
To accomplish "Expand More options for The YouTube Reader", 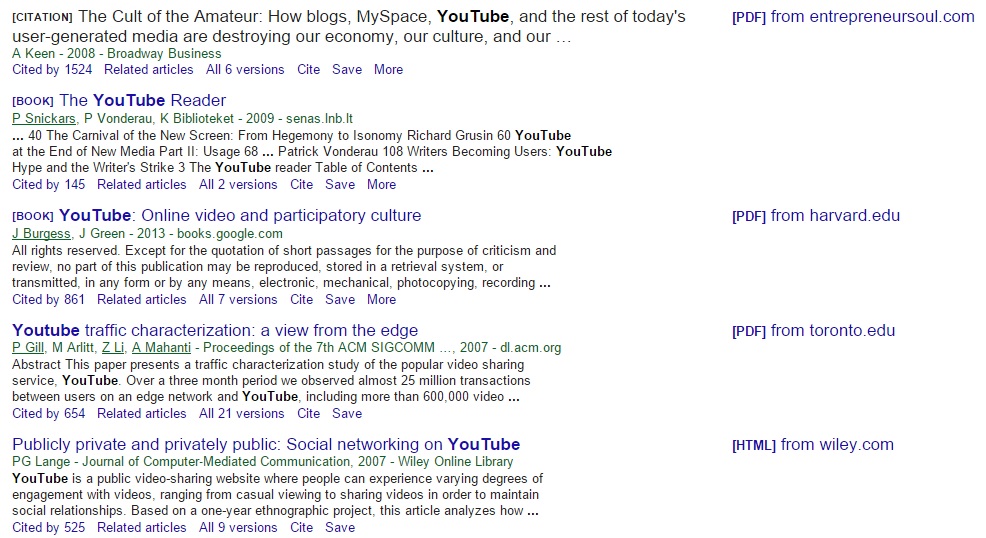I will pos(381,185).
